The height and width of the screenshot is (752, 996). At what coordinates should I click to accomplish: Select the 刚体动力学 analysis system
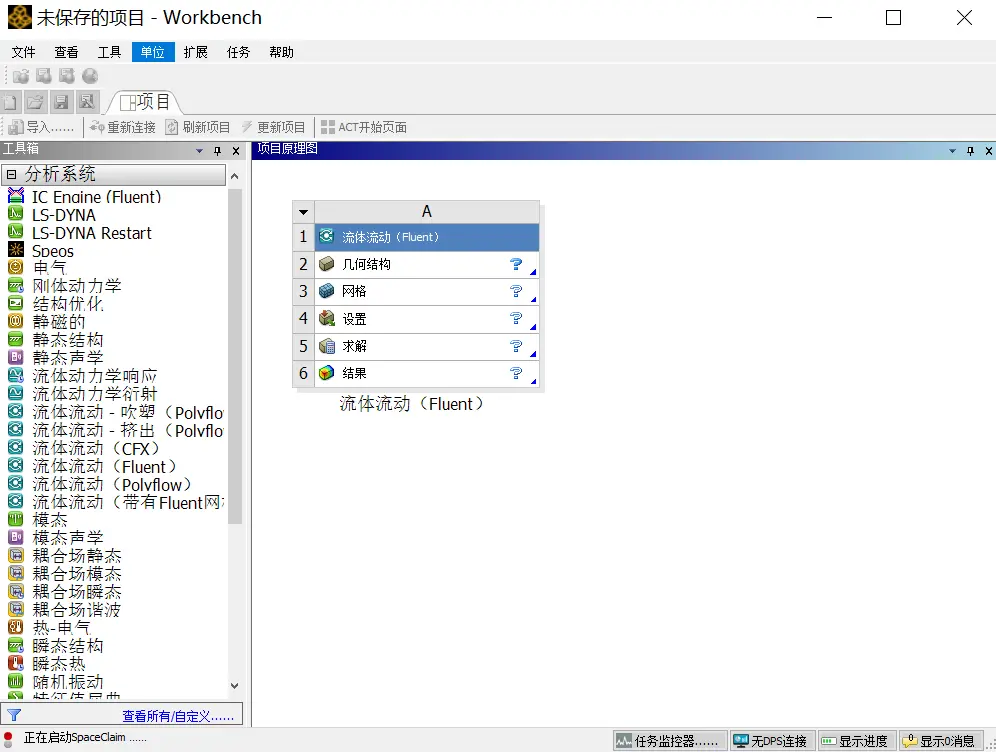tap(76, 286)
